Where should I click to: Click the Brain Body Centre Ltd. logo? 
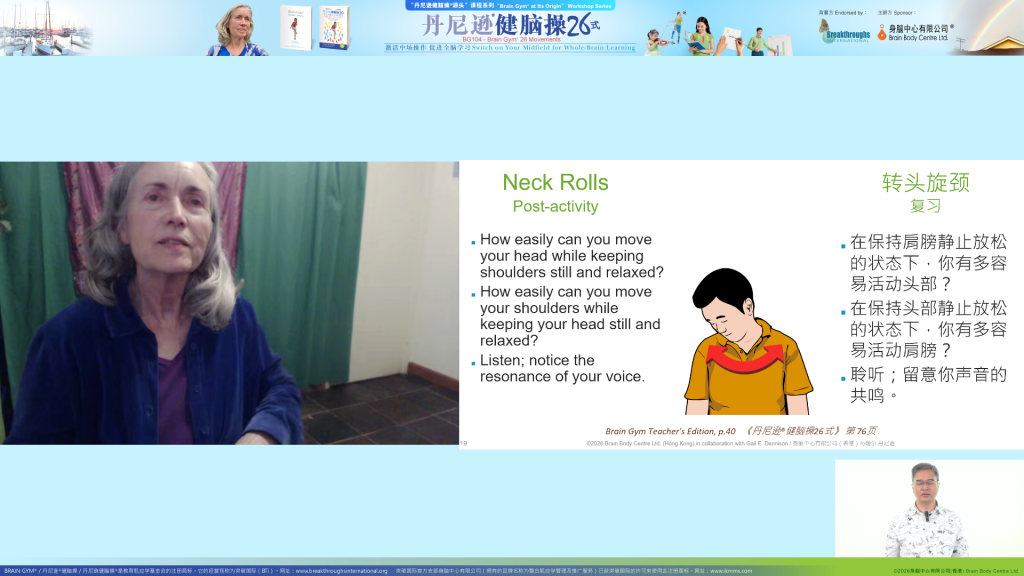click(x=914, y=32)
